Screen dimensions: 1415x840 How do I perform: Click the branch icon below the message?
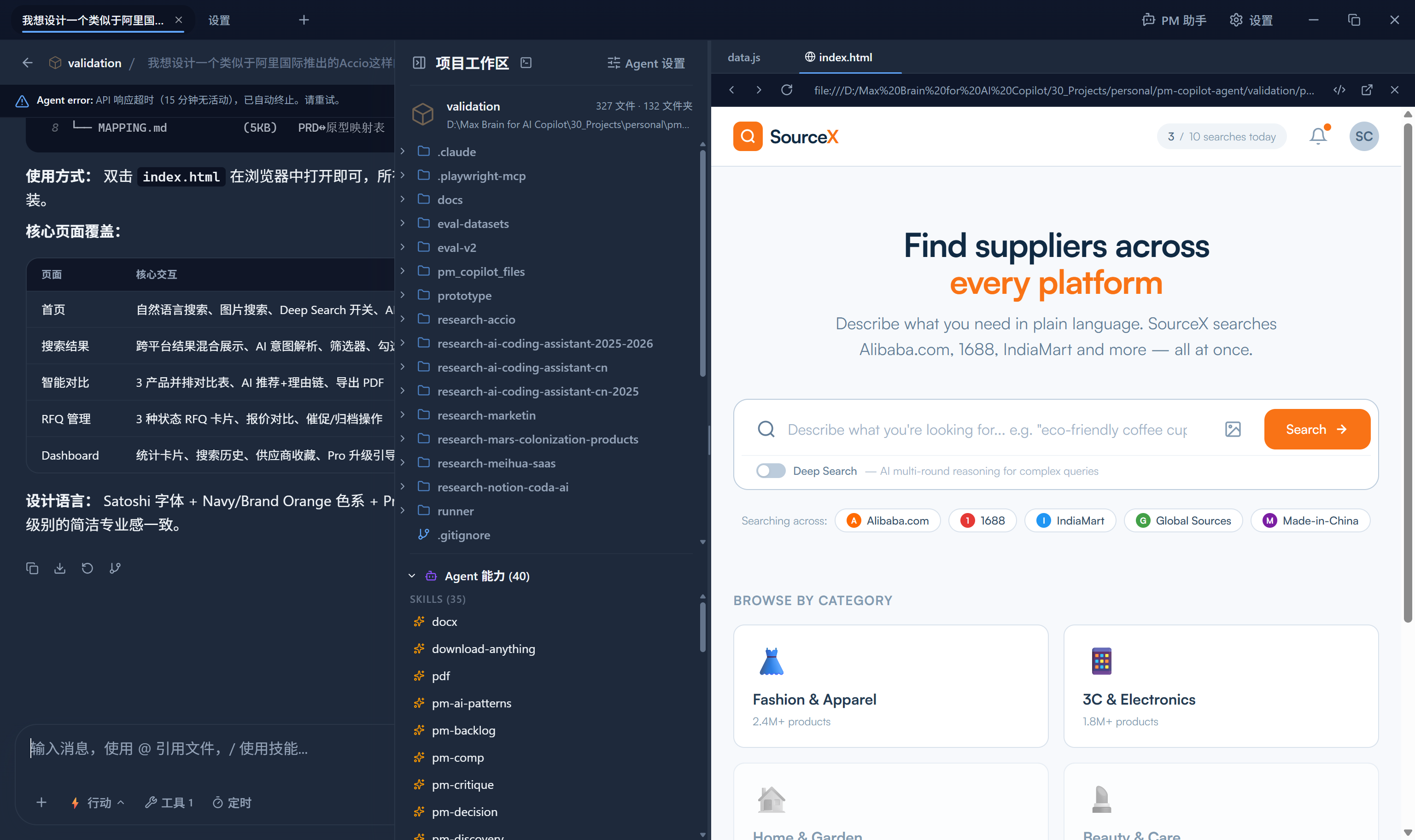[115, 568]
